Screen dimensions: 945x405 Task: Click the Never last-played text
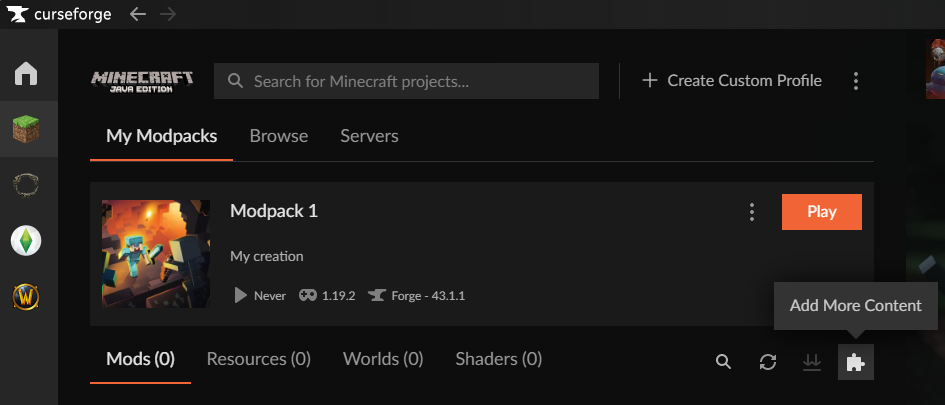269,296
